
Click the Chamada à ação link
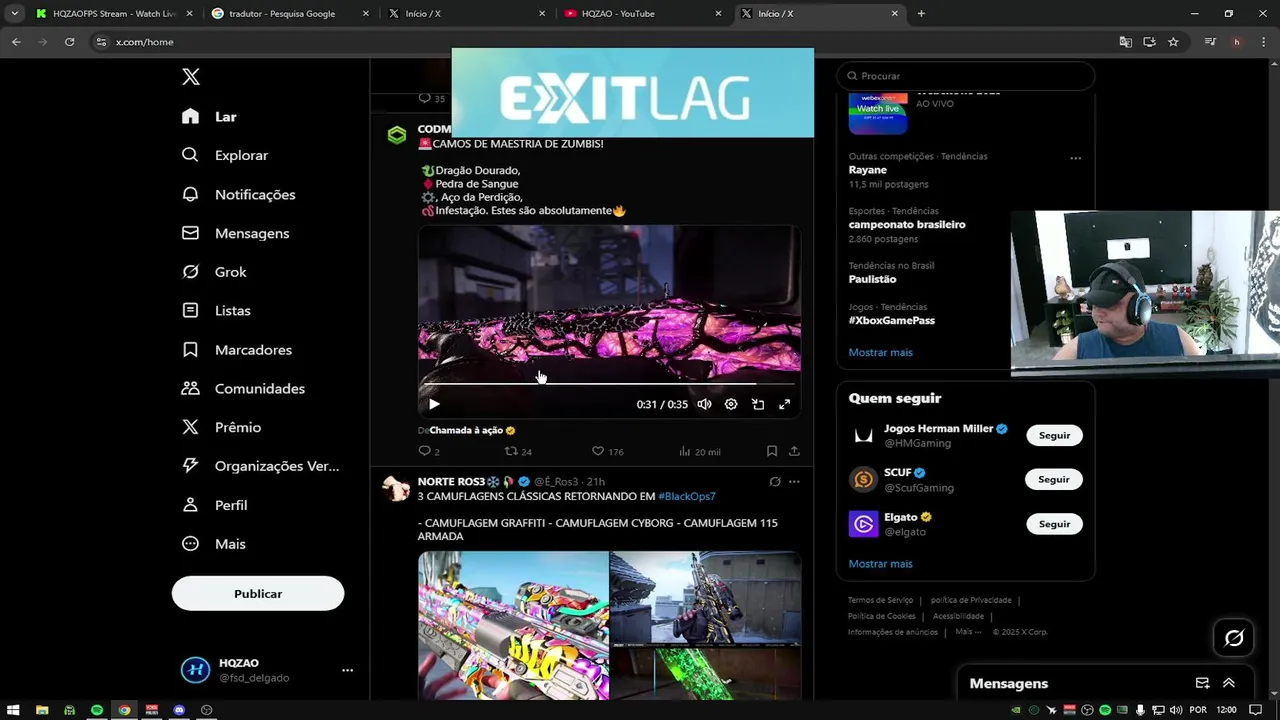[466, 430]
